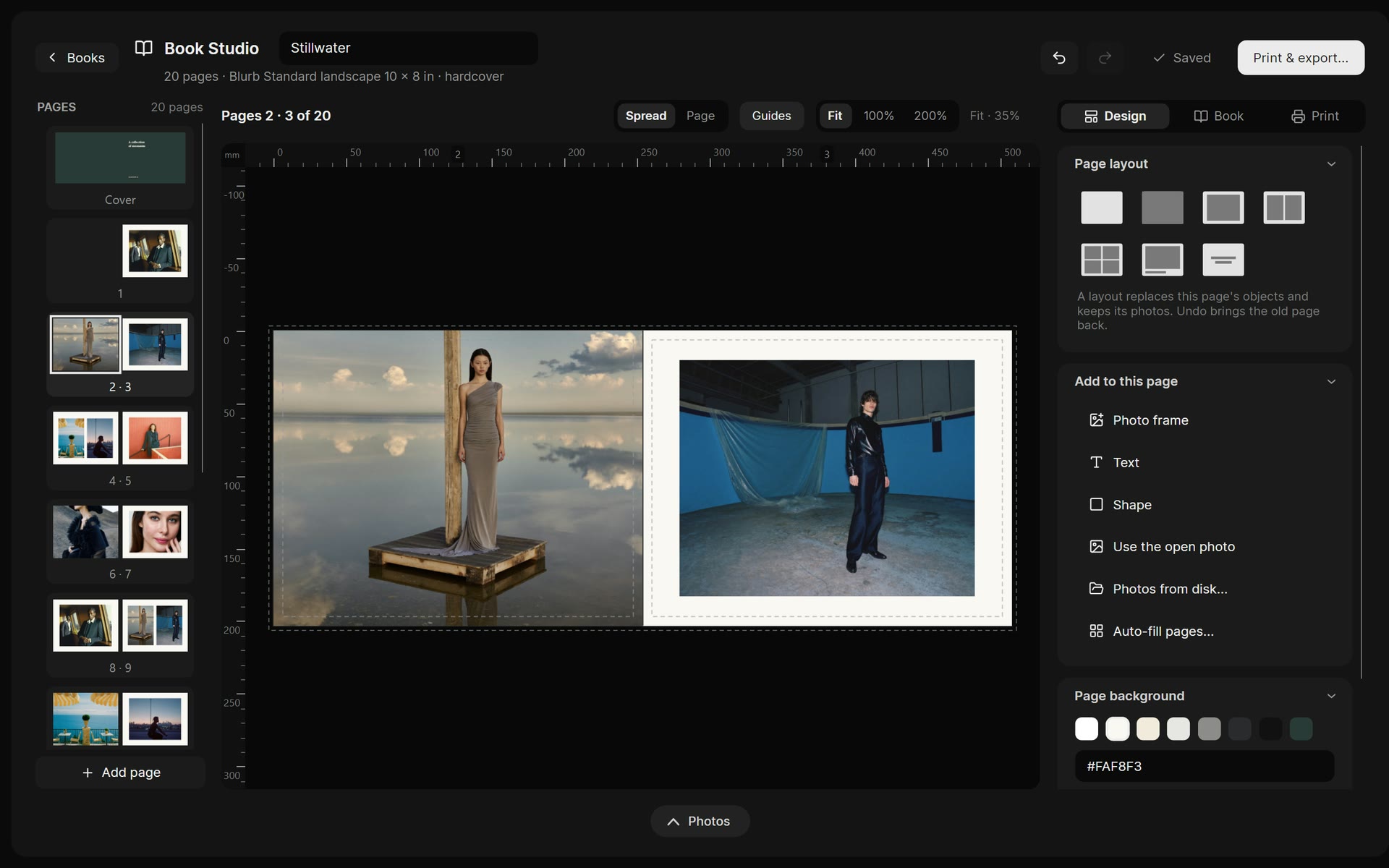Choose the dark green background swatch
This screenshot has width=1389, height=868.
[1301, 728]
